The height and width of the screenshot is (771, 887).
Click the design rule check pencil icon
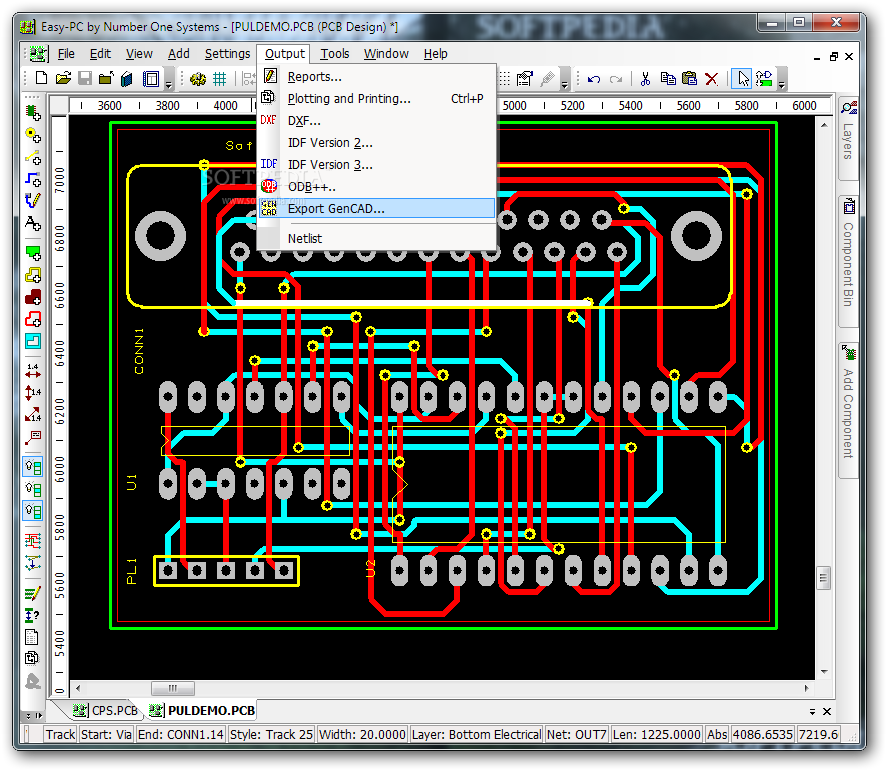click(x=33, y=593)
